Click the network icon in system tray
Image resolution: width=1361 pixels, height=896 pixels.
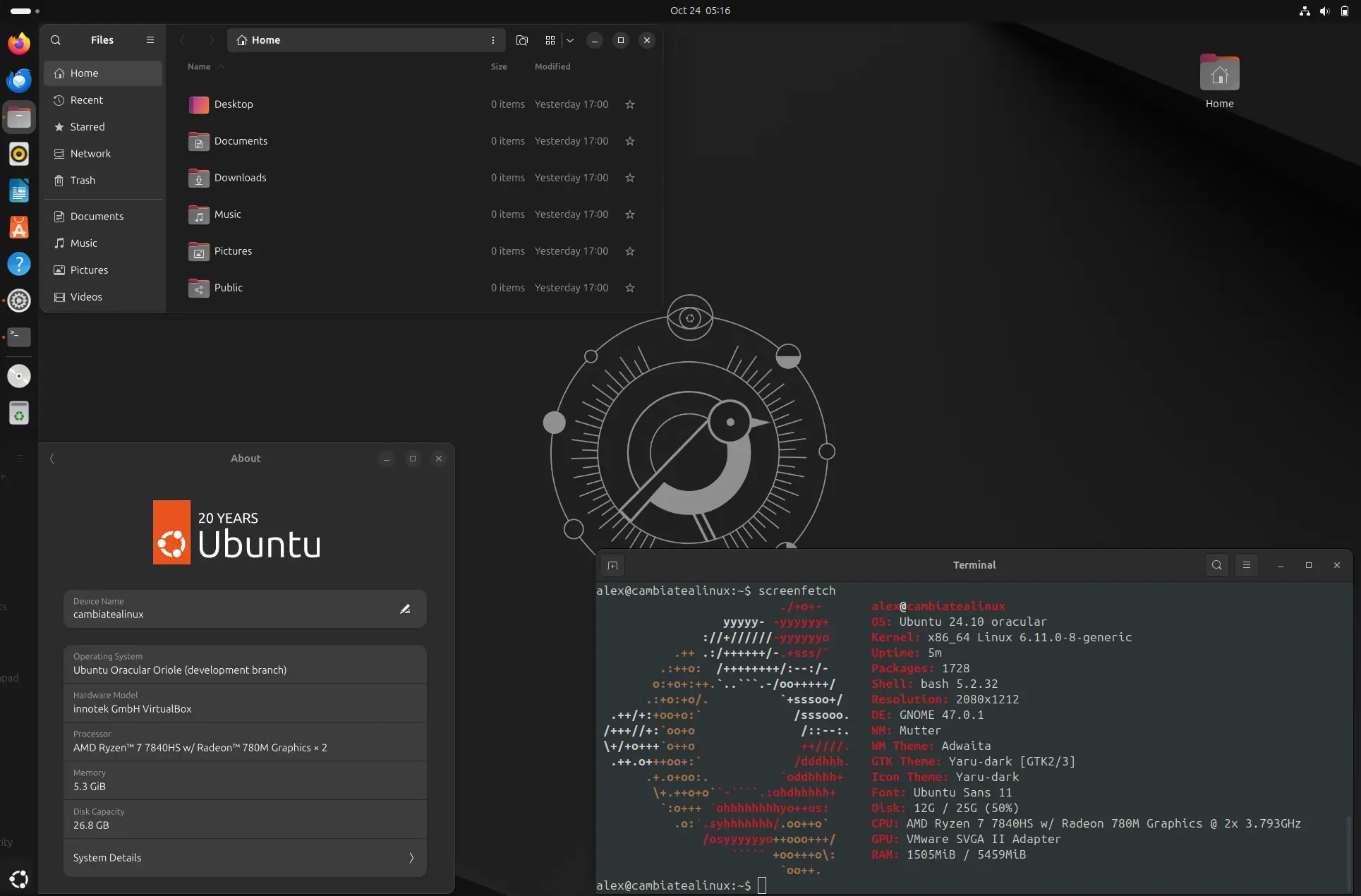1305,11
